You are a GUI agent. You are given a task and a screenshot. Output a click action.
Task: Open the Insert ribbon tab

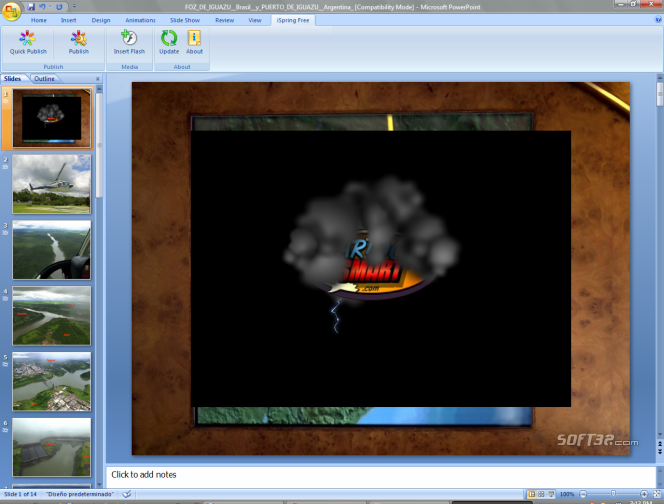[x=68, y=20]
